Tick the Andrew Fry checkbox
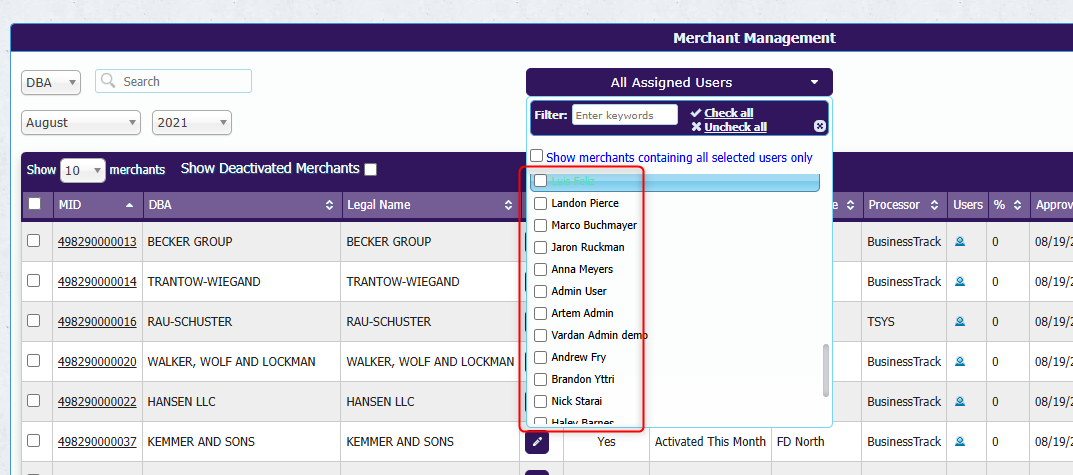 [541, 357]
